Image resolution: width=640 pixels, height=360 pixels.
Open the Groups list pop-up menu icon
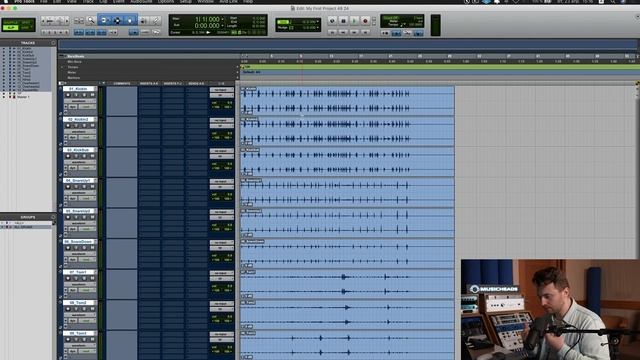pyautogui.click(x=53, y=217)
